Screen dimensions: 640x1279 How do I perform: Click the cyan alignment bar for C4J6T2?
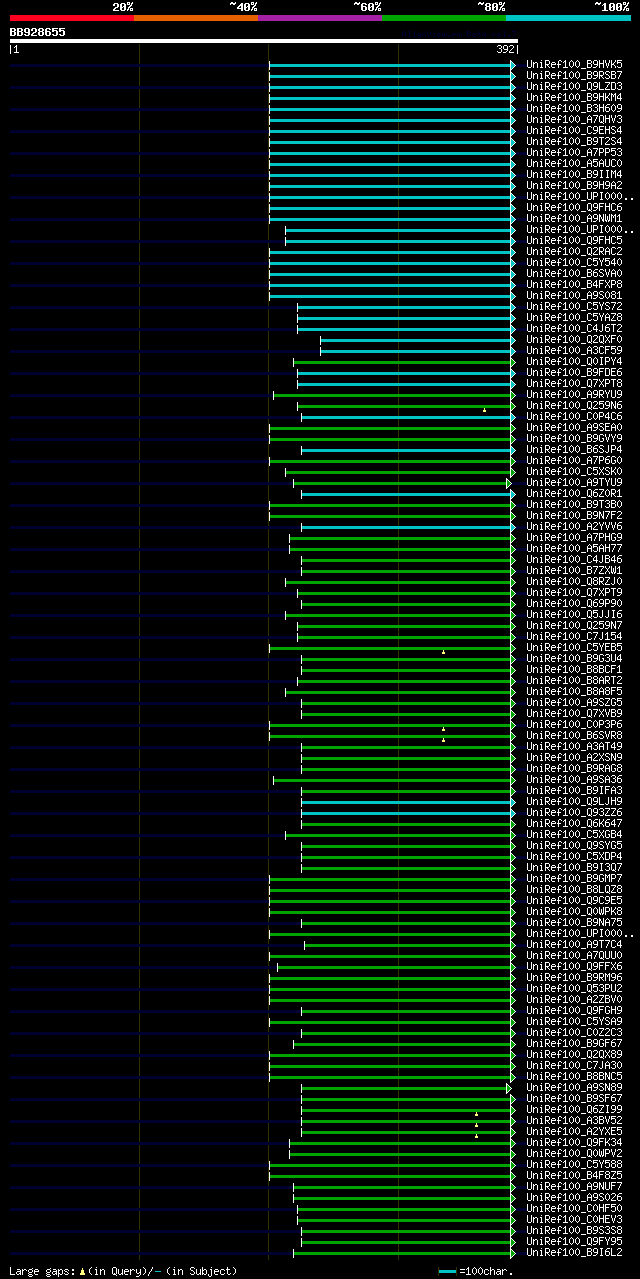click(404, 328)
